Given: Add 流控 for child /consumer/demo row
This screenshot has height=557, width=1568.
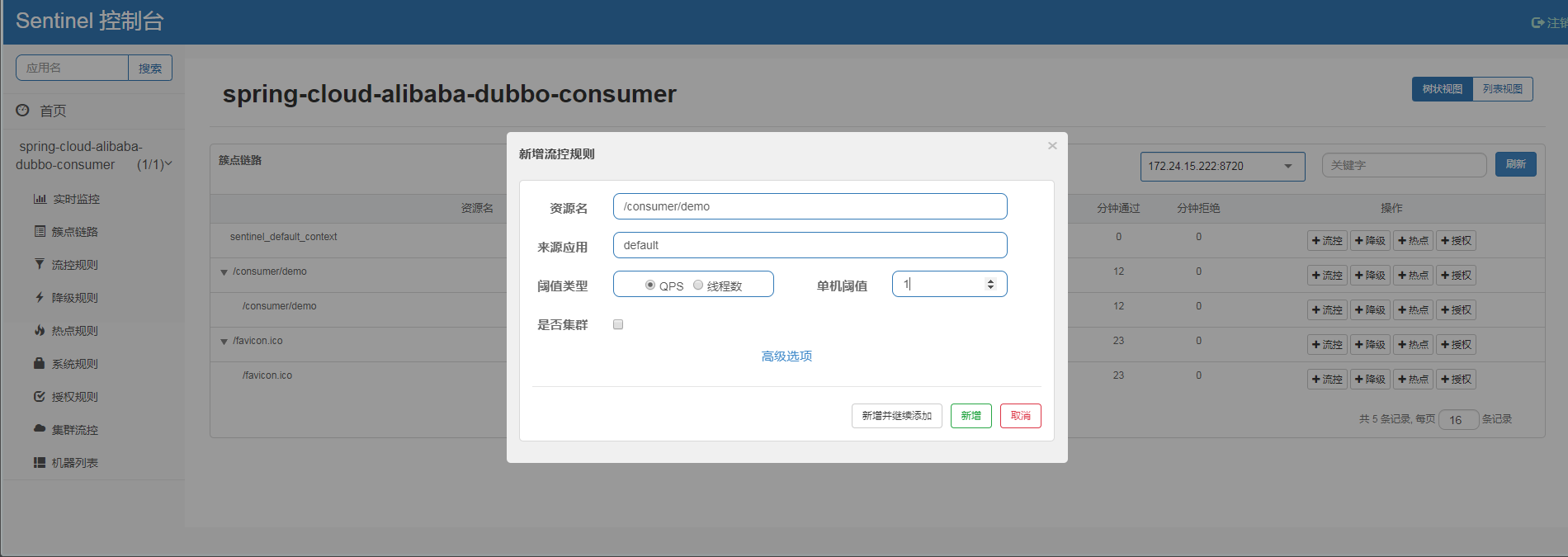Looking at the screenshot, I should pyautogui.click(x=1328, y=310).
